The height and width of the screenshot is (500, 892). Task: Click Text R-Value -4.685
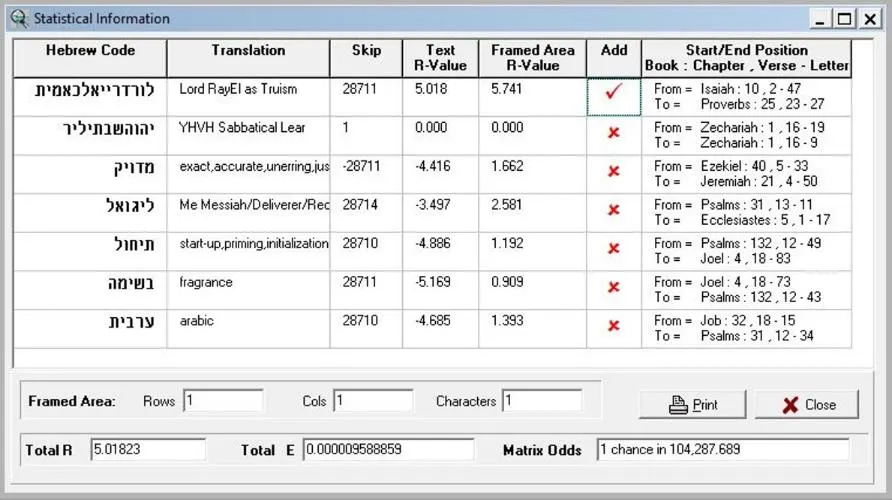point(432,321)
